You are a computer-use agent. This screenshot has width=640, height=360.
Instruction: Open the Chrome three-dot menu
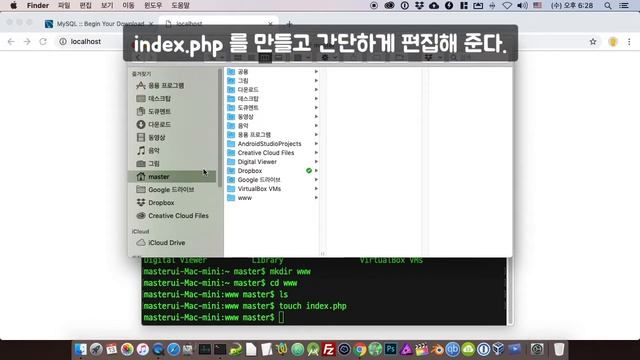click(629, 42)
